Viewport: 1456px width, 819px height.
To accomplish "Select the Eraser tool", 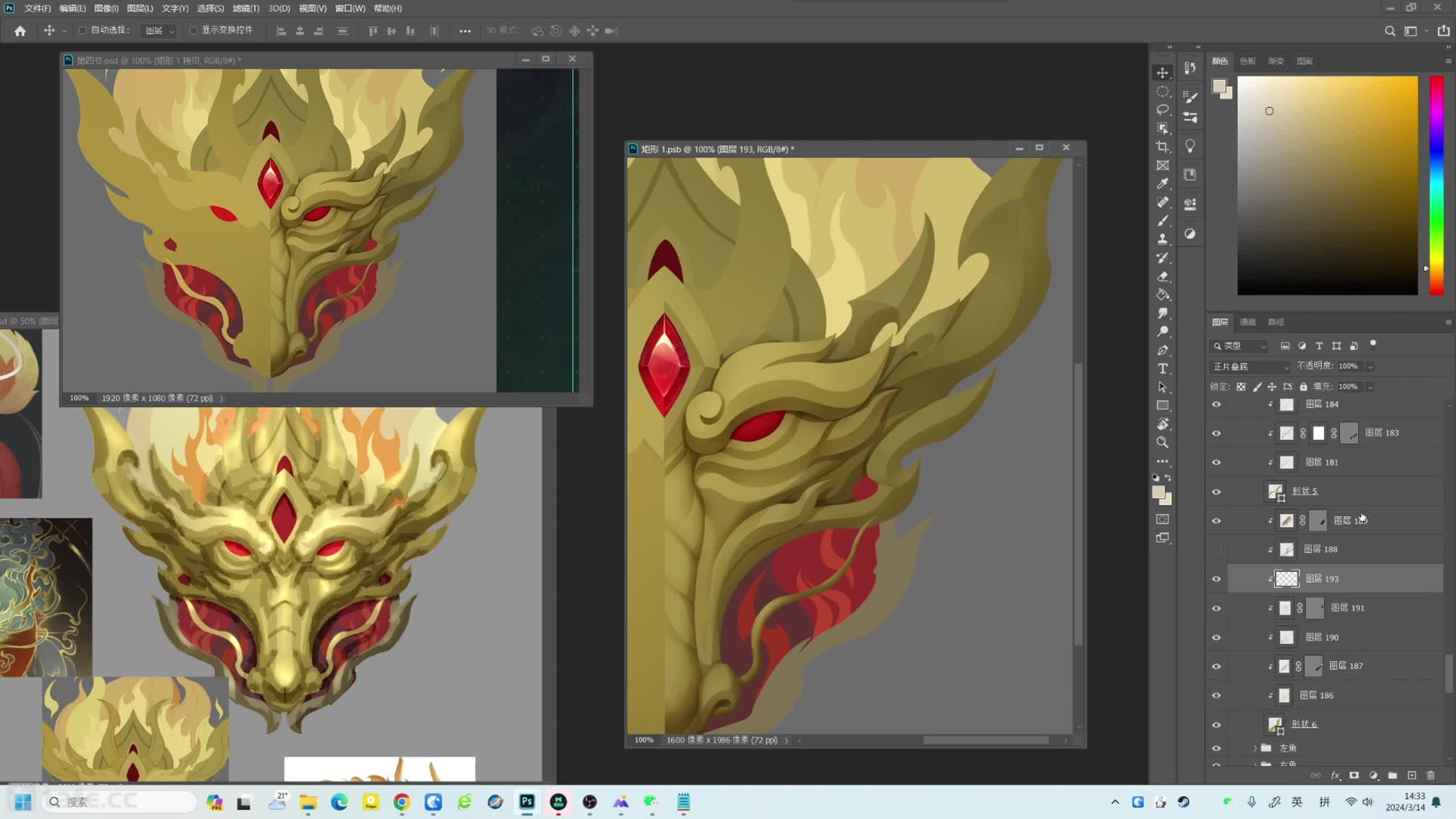I will [1163, 276].
